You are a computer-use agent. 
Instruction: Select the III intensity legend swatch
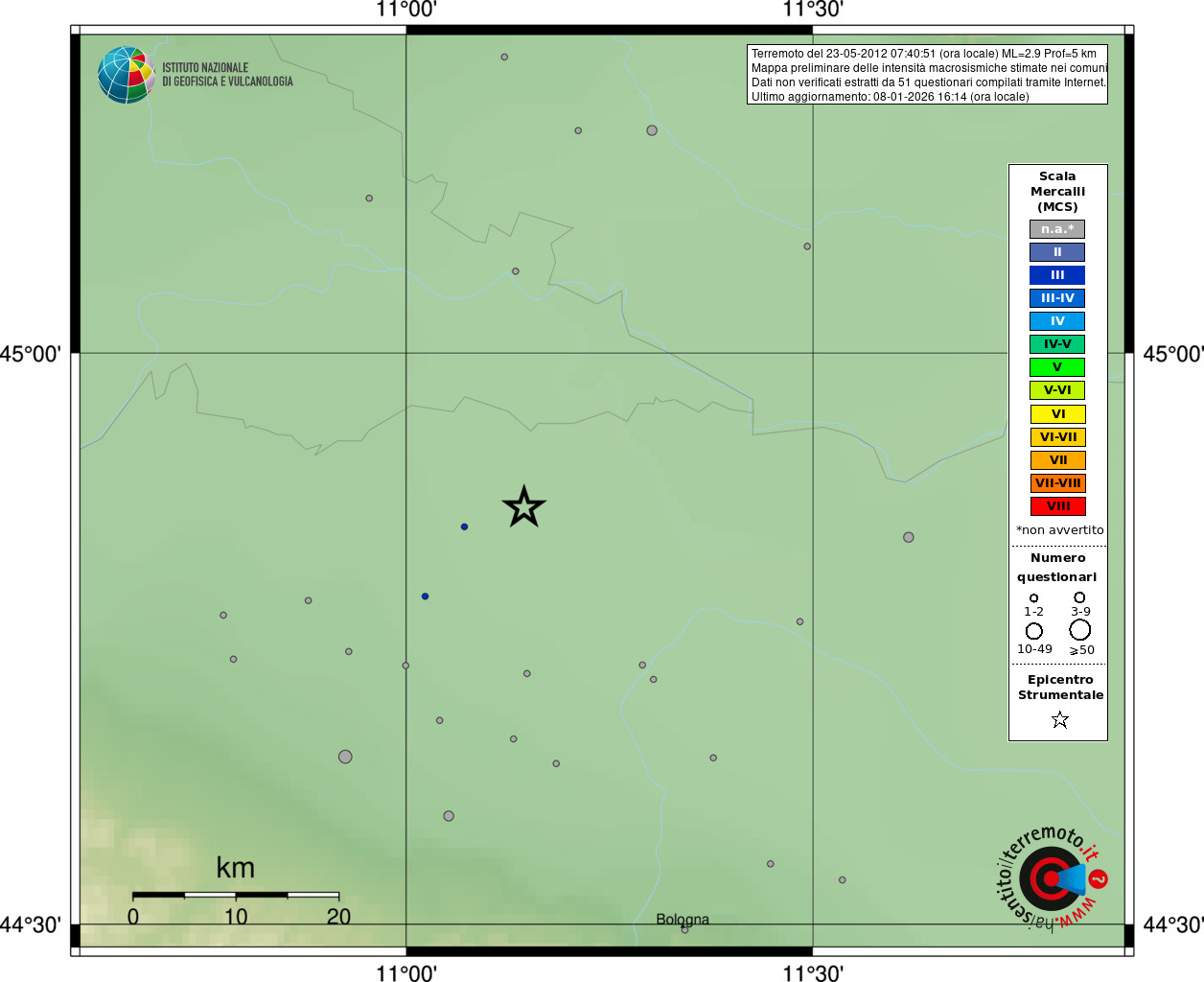(1057, 275)
